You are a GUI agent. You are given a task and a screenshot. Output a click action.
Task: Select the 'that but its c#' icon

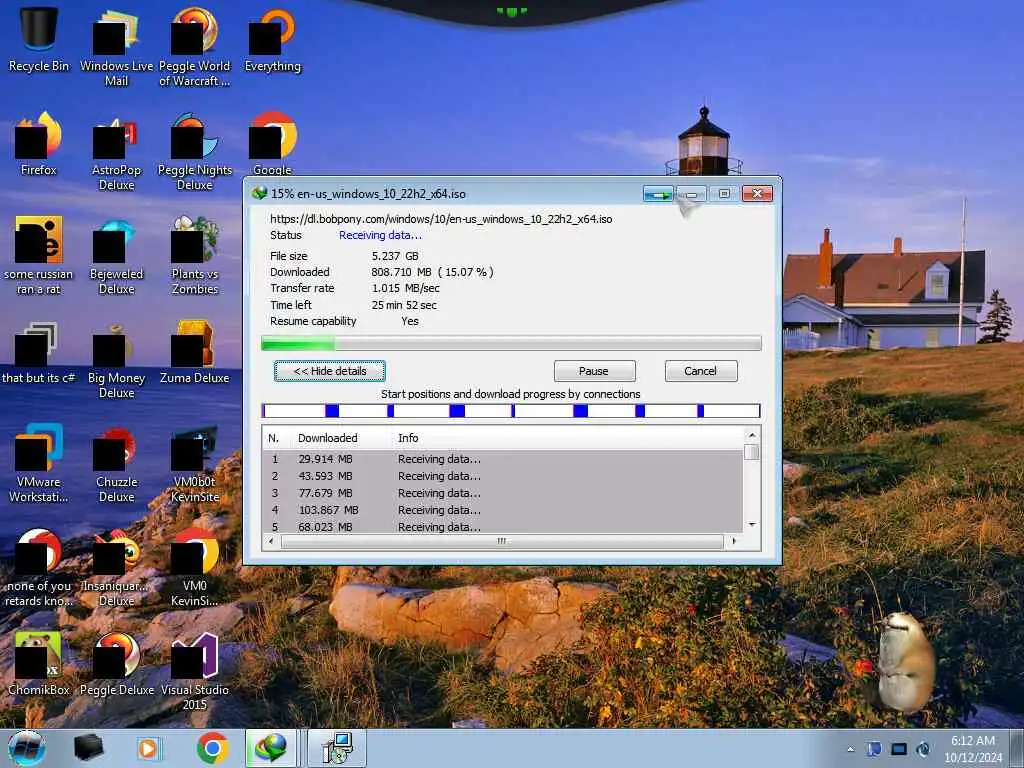39,352
